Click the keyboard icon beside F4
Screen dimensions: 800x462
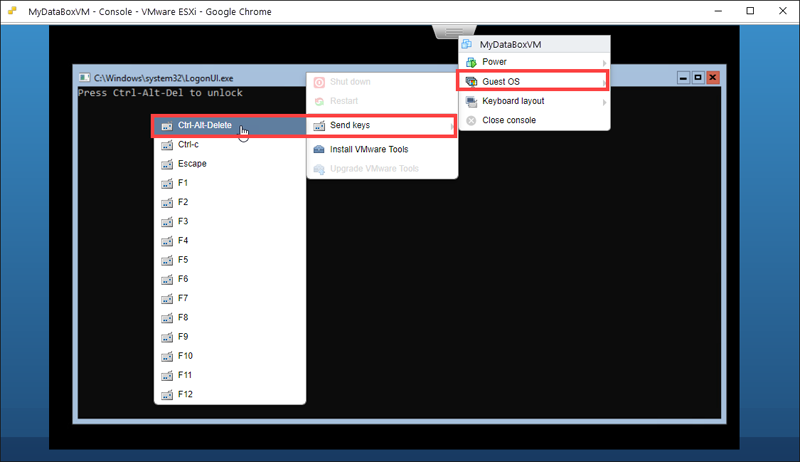click(x=167, y=241)
